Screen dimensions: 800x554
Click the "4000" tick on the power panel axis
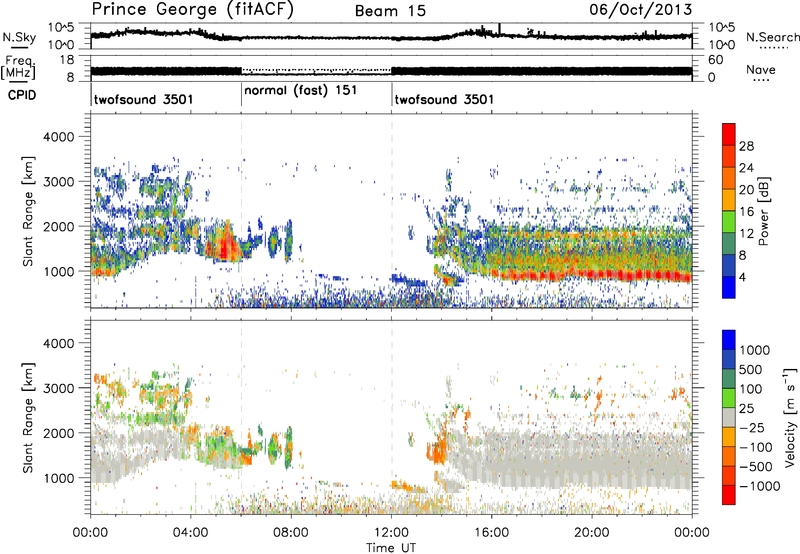coord(58,137)
